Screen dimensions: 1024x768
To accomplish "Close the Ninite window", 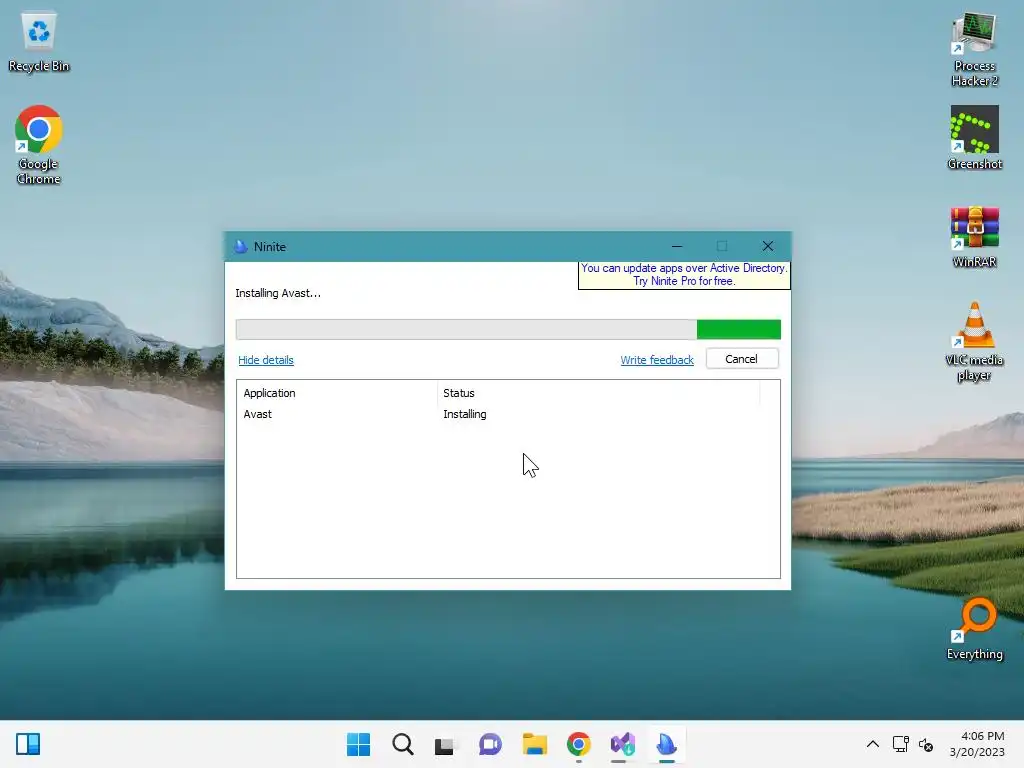I will 768,246.
